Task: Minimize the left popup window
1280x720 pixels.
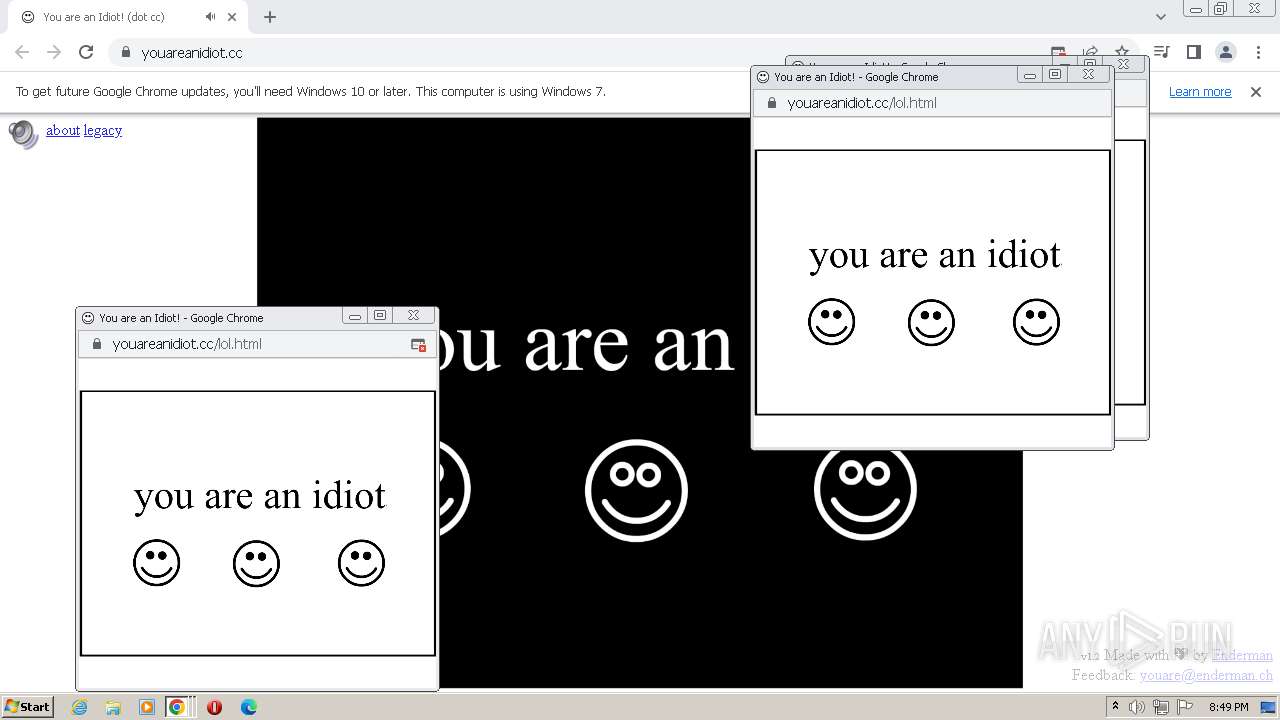Action: 355,316
